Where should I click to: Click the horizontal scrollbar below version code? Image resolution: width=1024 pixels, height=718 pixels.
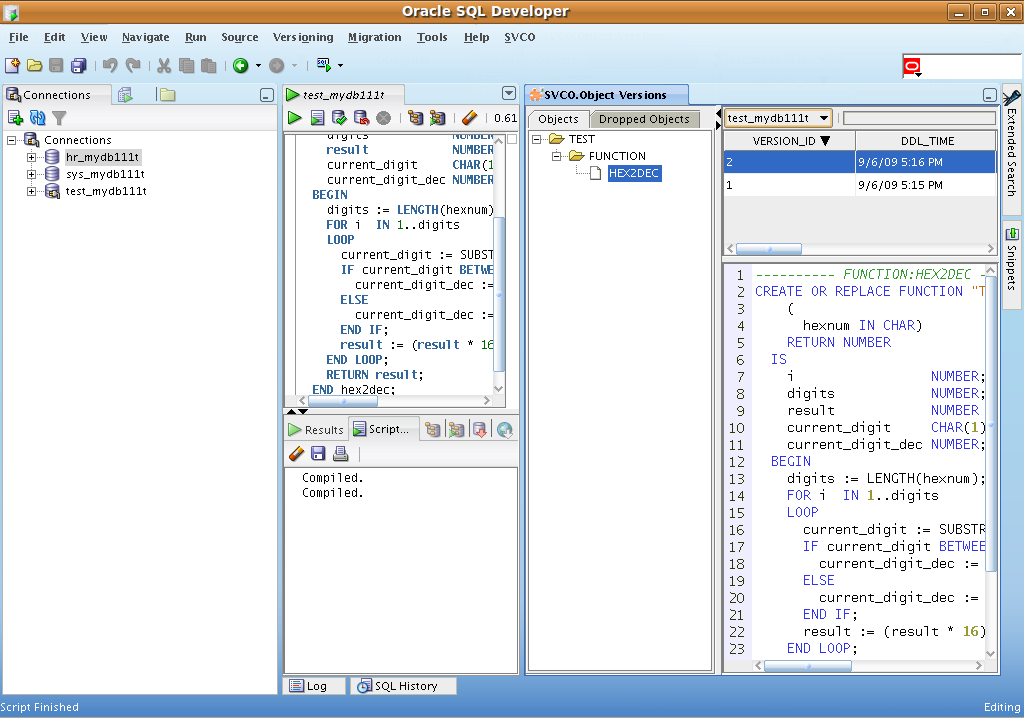pos(810,665)
